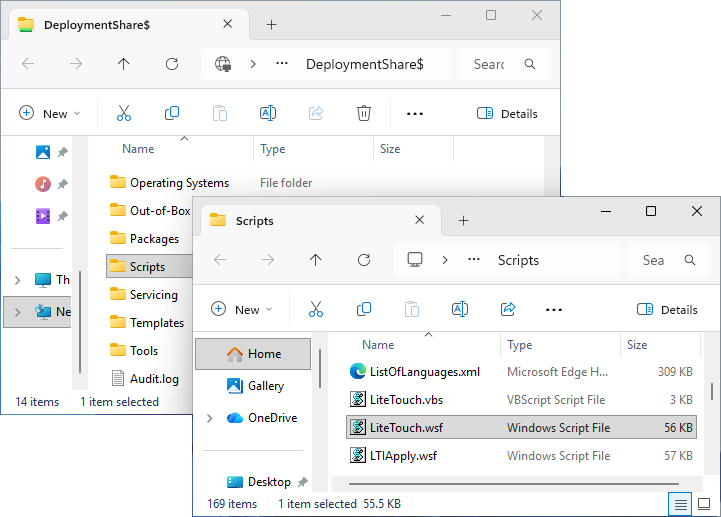The image size is (721, 517).
Task: Expand This PC node in DeploymentShare$ sidebar
Action: tap(17, 280)
